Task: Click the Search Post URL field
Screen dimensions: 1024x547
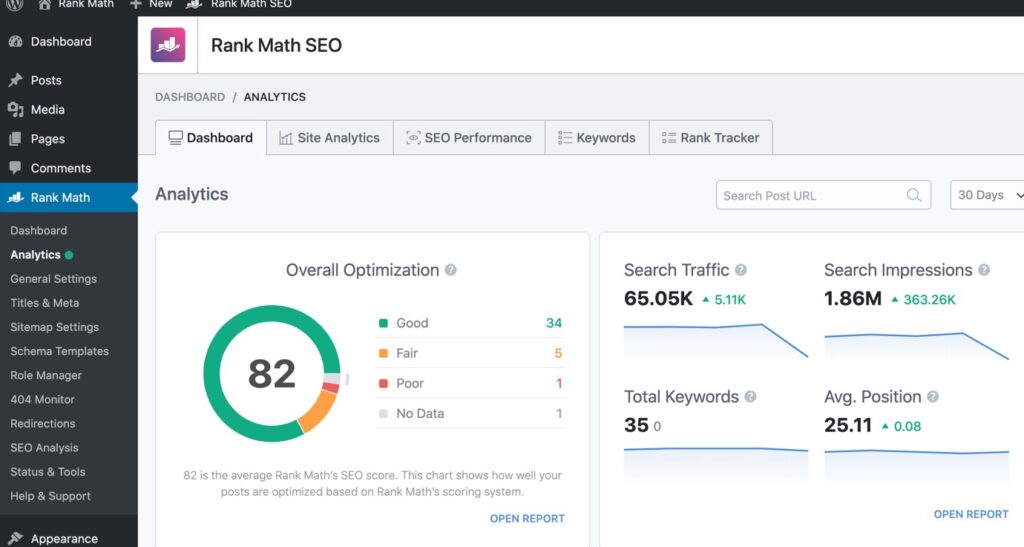Action: coord(824,195)
